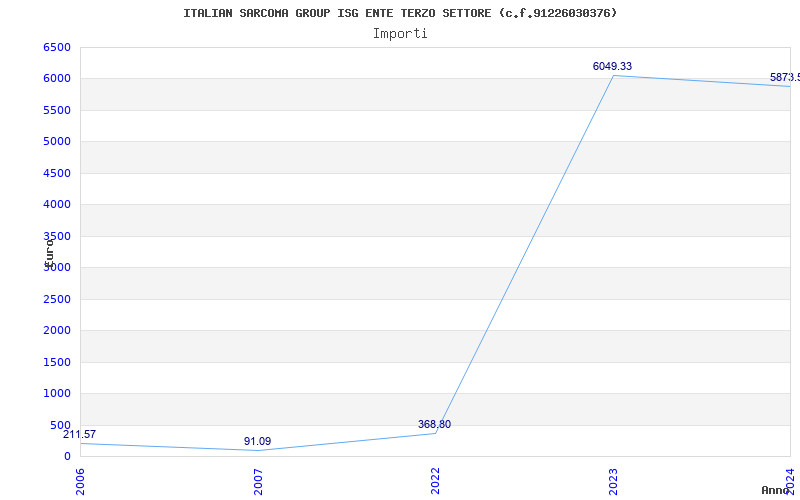Click the 5873 data label at right edge

coord(785,78)
